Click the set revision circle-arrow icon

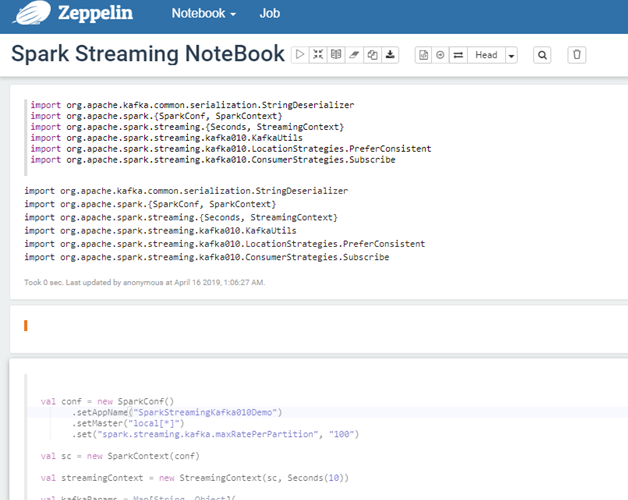pyautogui.click(x=440, y=55)
